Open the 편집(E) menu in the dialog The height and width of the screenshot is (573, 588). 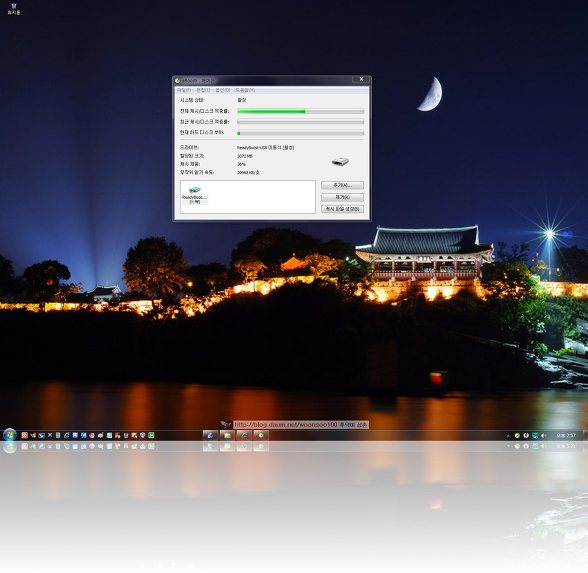click(x=203, y=90)
